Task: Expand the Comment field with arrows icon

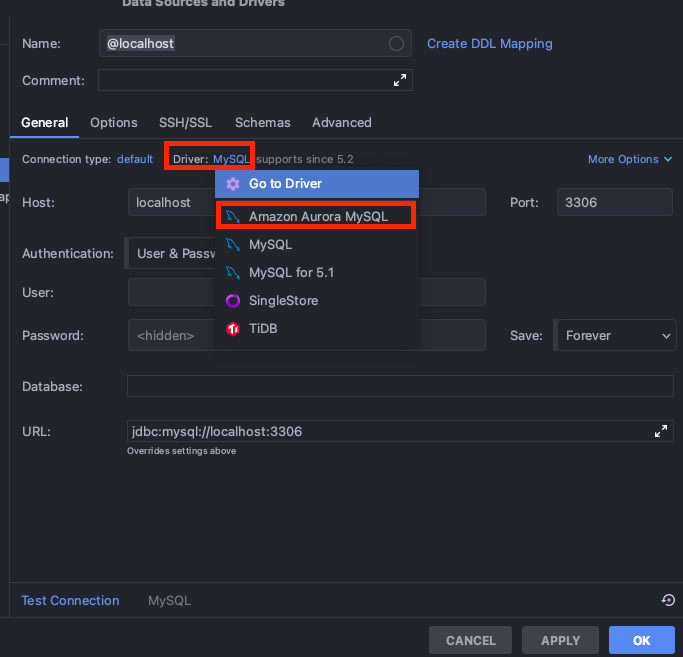Action: (x=400, y=80)
